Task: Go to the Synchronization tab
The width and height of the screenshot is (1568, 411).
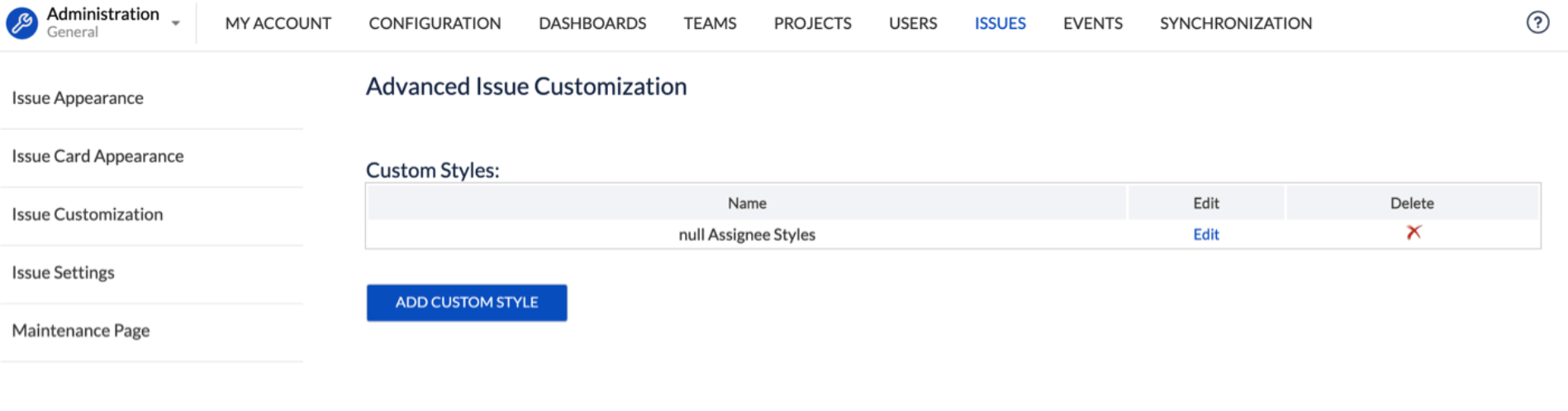Action: point(1236,23)
